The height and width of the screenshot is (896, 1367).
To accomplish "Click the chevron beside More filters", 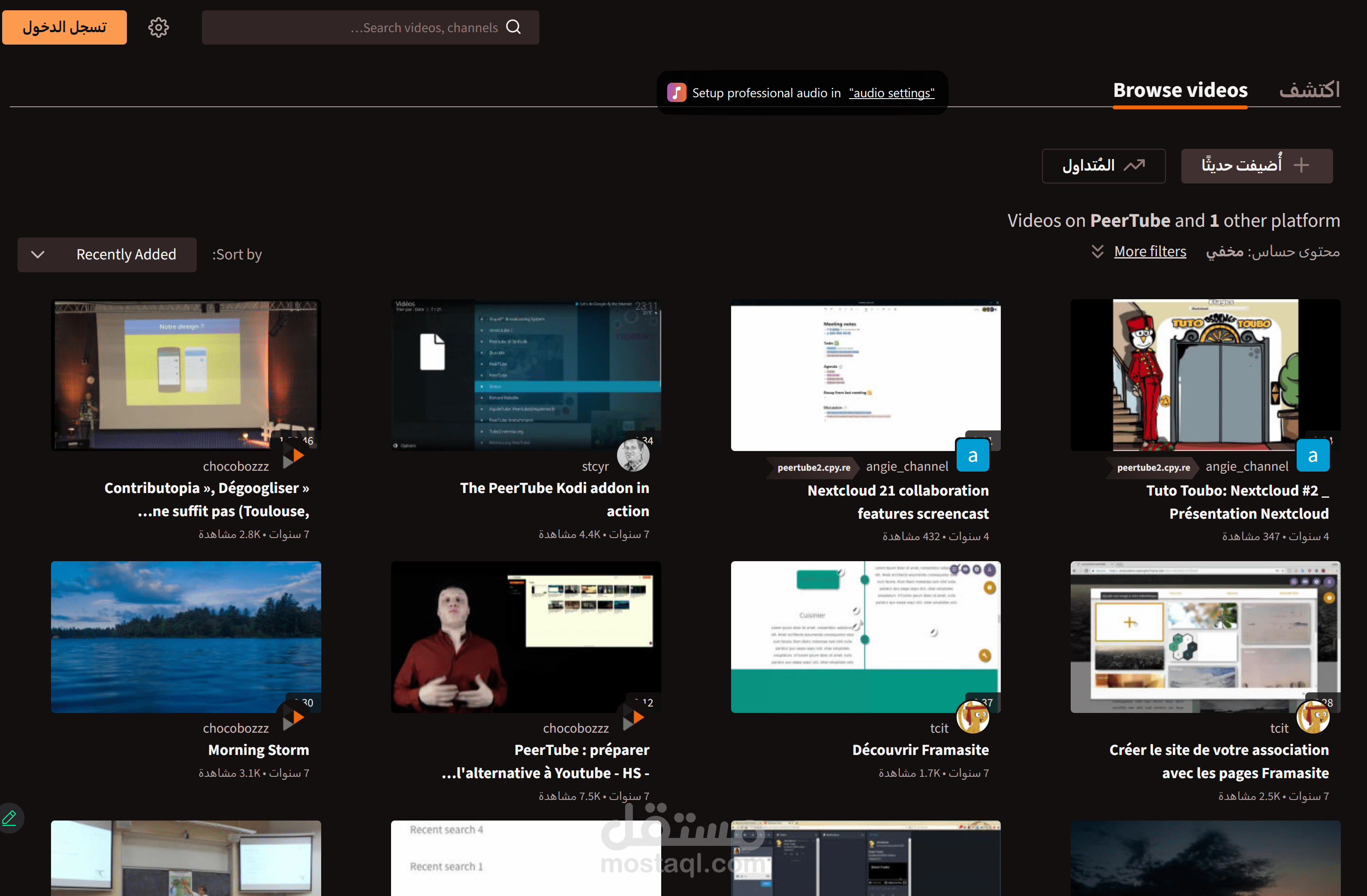I will 1097,252.
